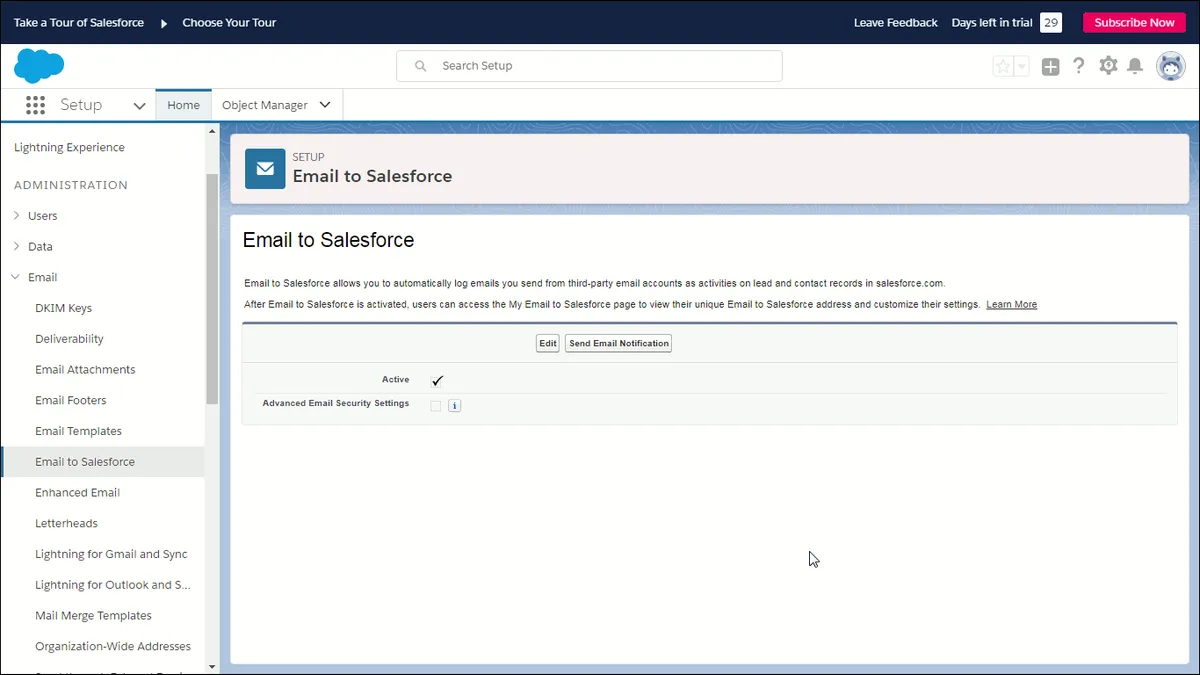Click the sidebar scroll up arrow
This screenshot has width=1200, height=675.
coord(211,131)
